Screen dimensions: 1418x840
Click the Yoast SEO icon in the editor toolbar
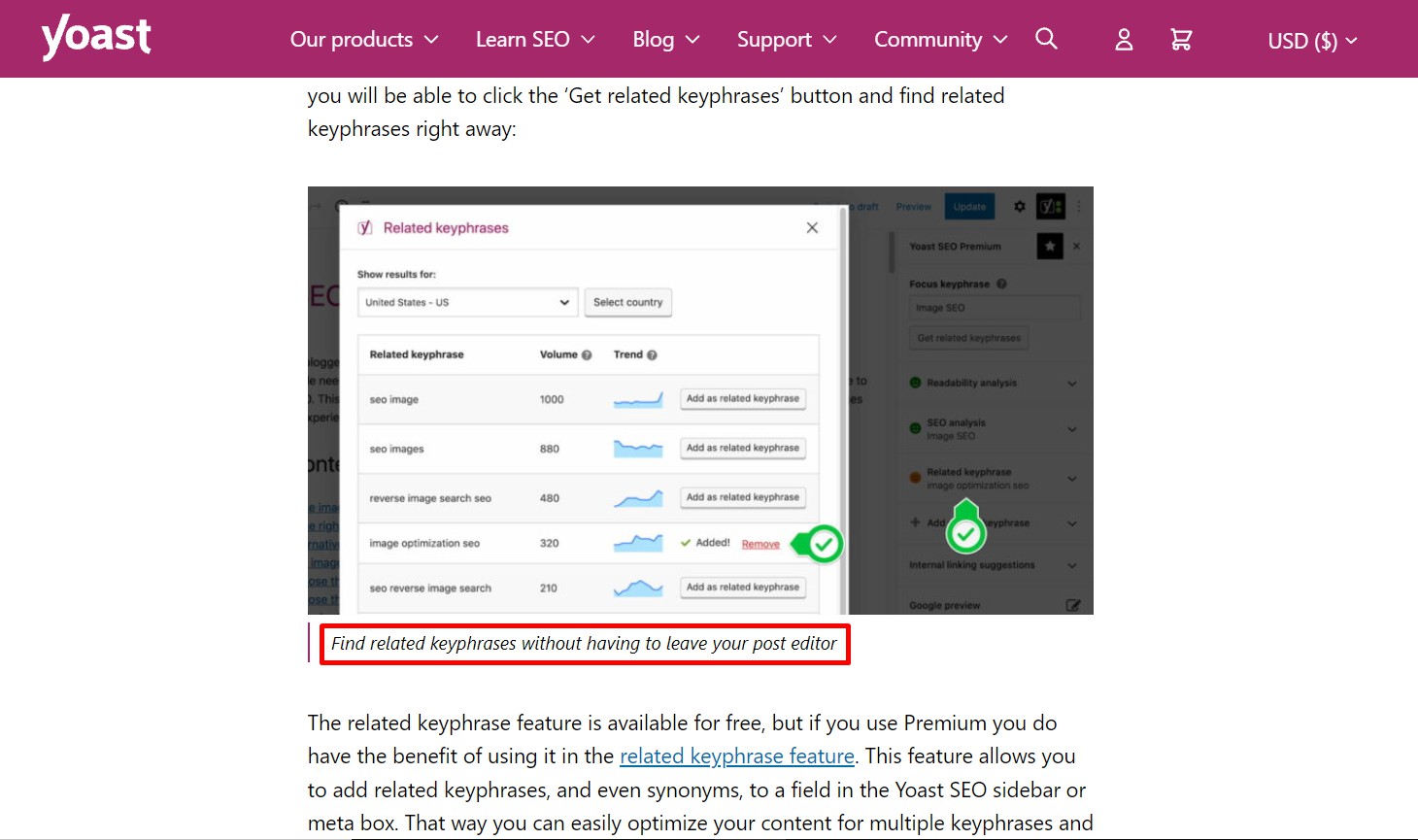click(1049, 206)
